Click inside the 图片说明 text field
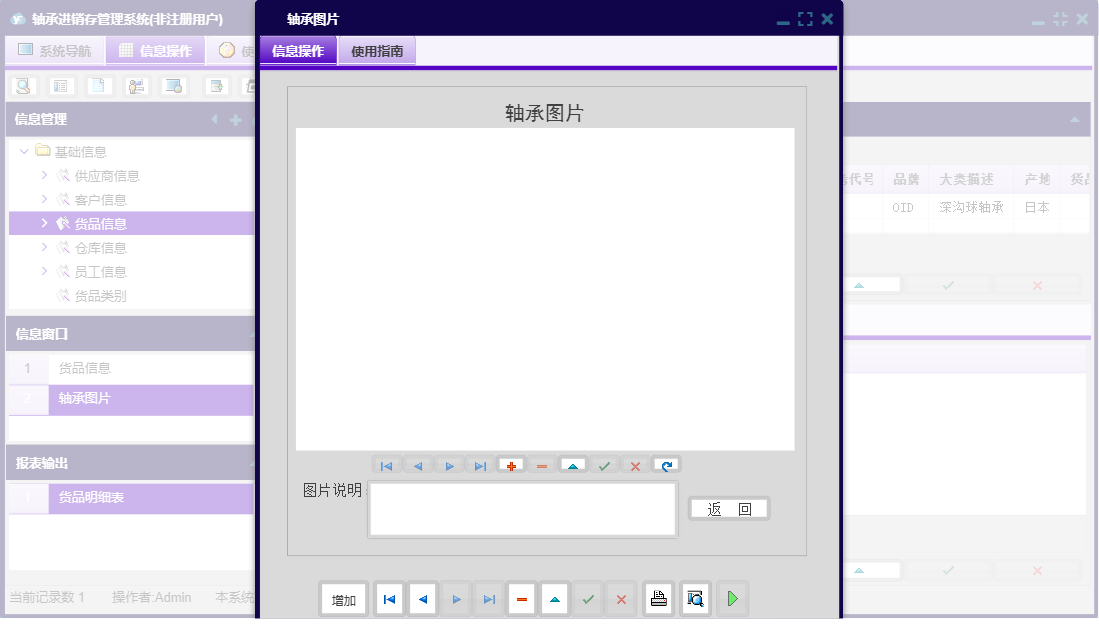1099x625 pixels. coord(522,508)
